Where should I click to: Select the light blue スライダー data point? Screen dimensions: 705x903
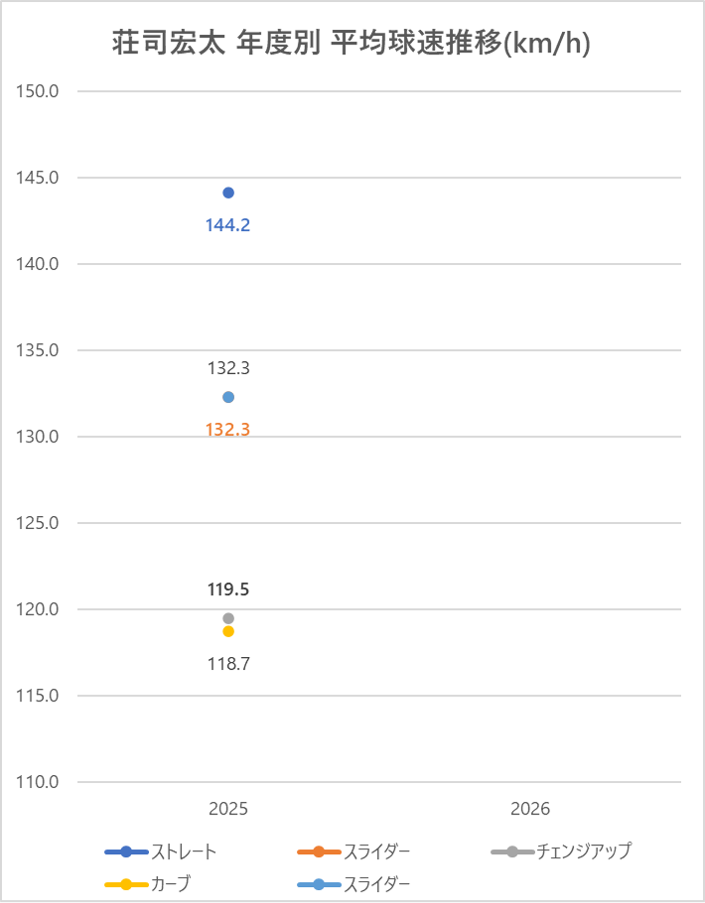[228, 397]
